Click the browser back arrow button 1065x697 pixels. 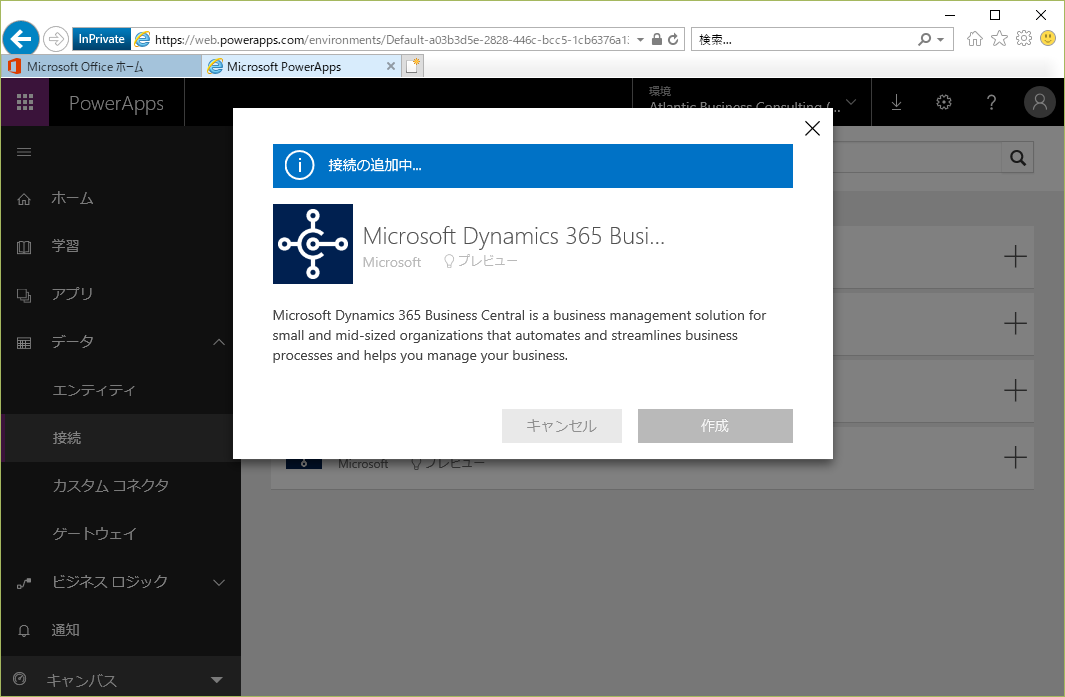coord(21,39)
